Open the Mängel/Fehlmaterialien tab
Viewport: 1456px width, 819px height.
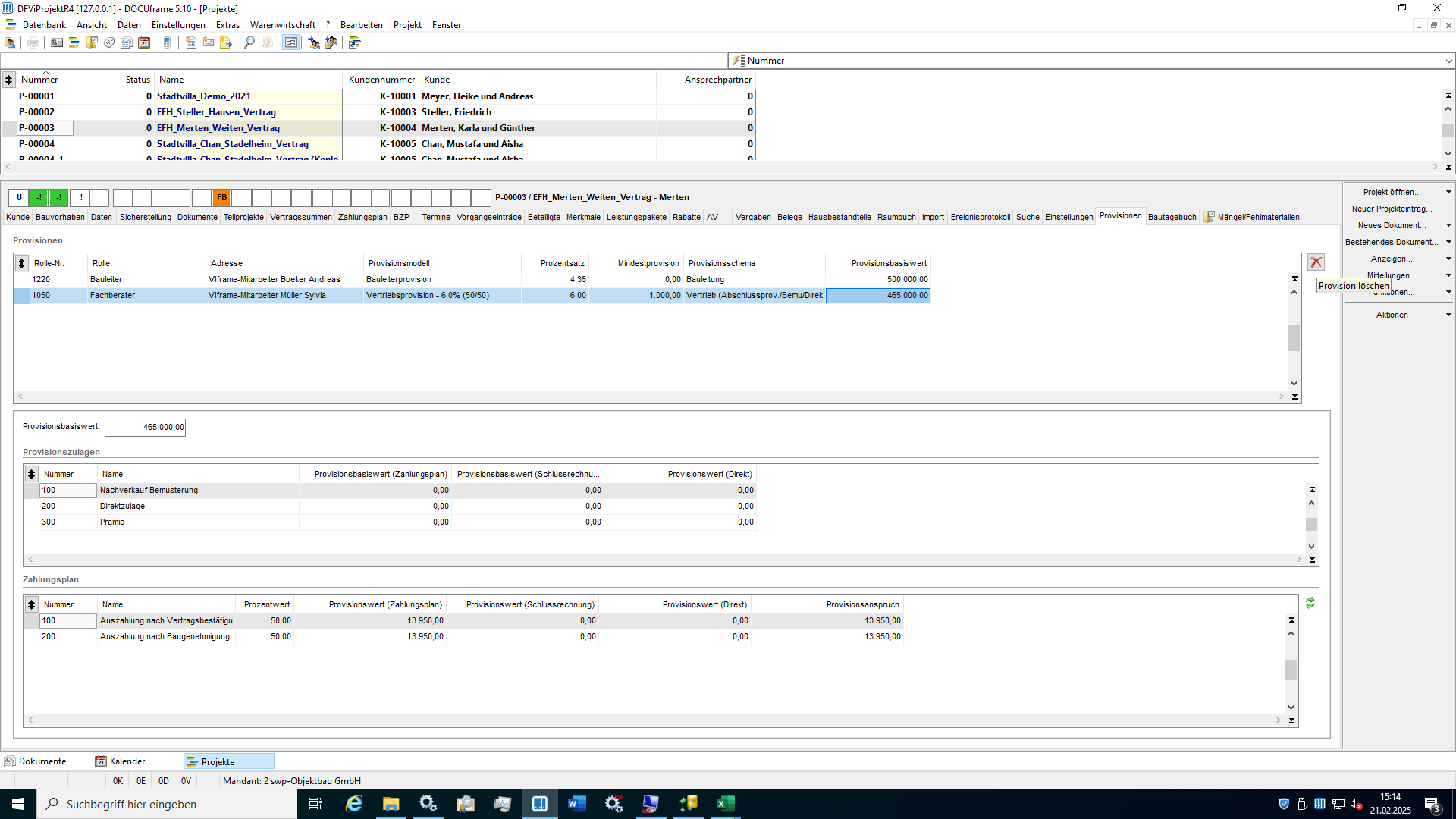[x=1252, y=217]
